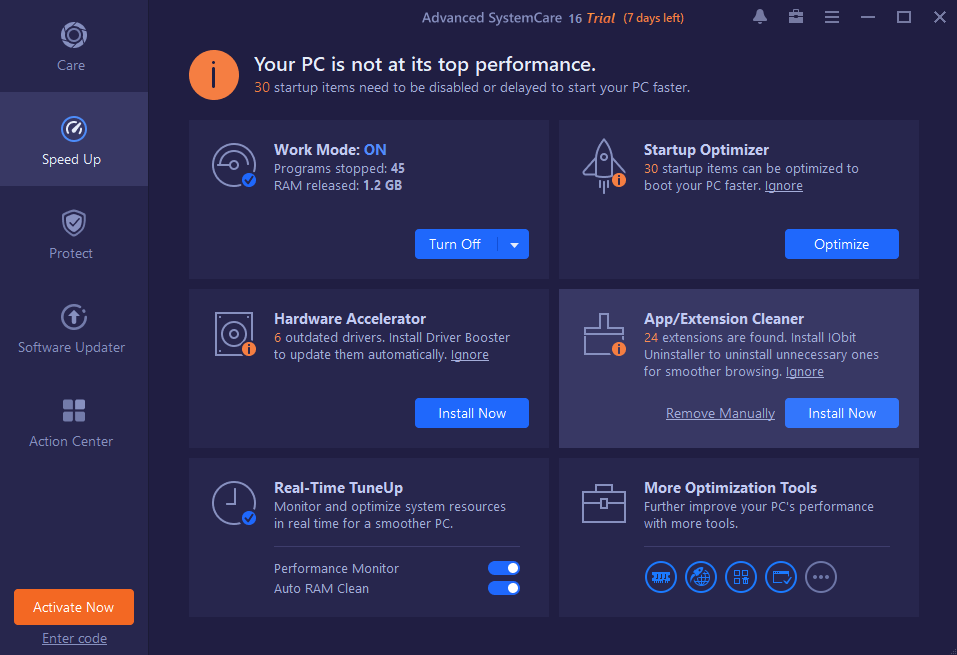The image size is (957, 655).
Task: Select the Speed Up gauge icon
Action: pyautogui.click(x=74, y=129)
